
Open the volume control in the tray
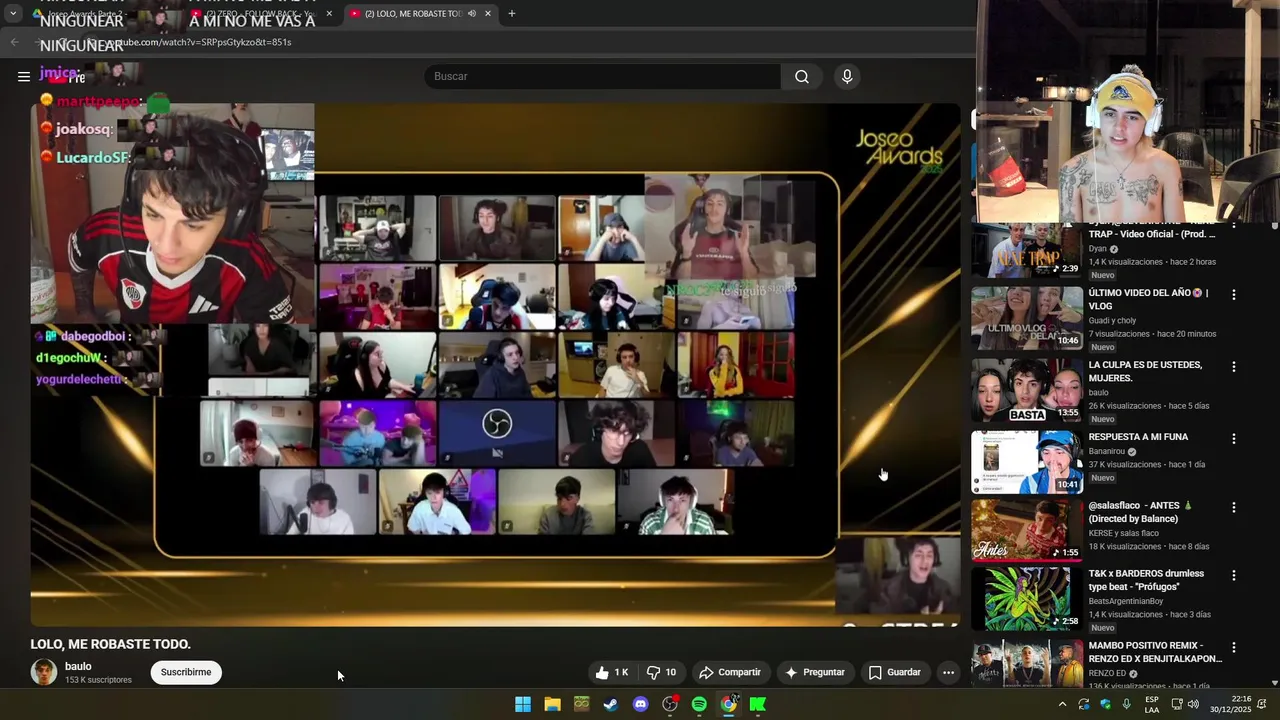1193,704
